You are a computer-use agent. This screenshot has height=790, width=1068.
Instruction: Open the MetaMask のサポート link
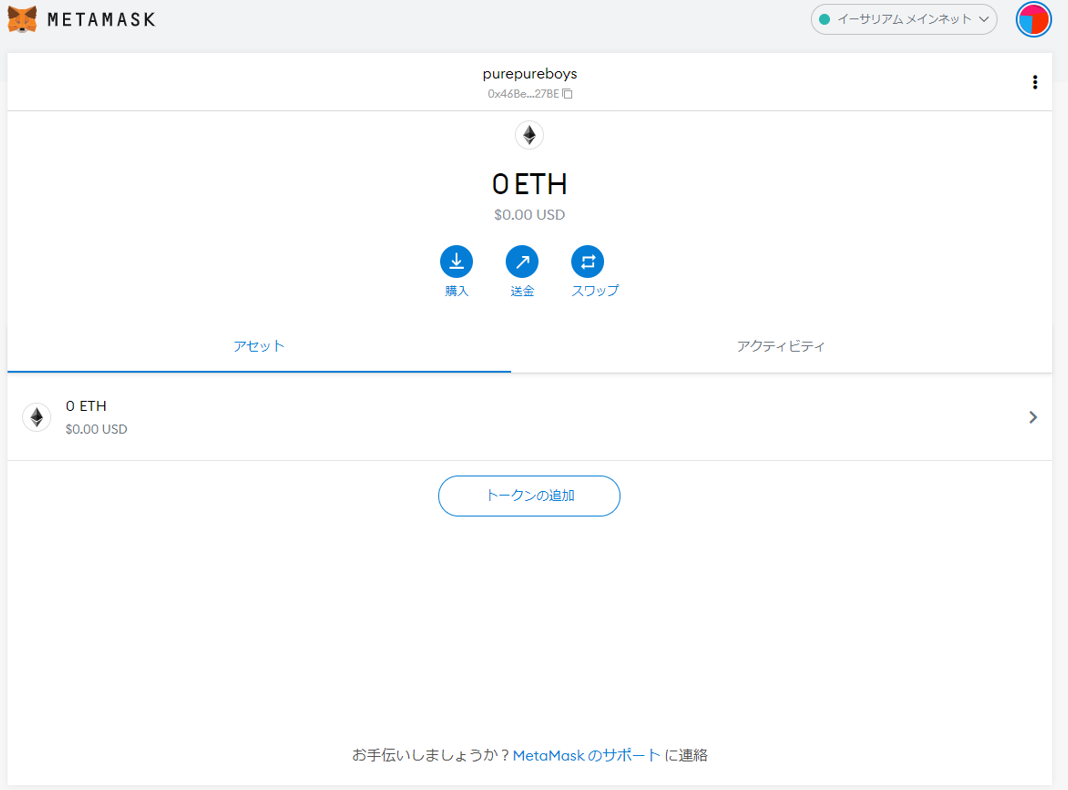586,755
